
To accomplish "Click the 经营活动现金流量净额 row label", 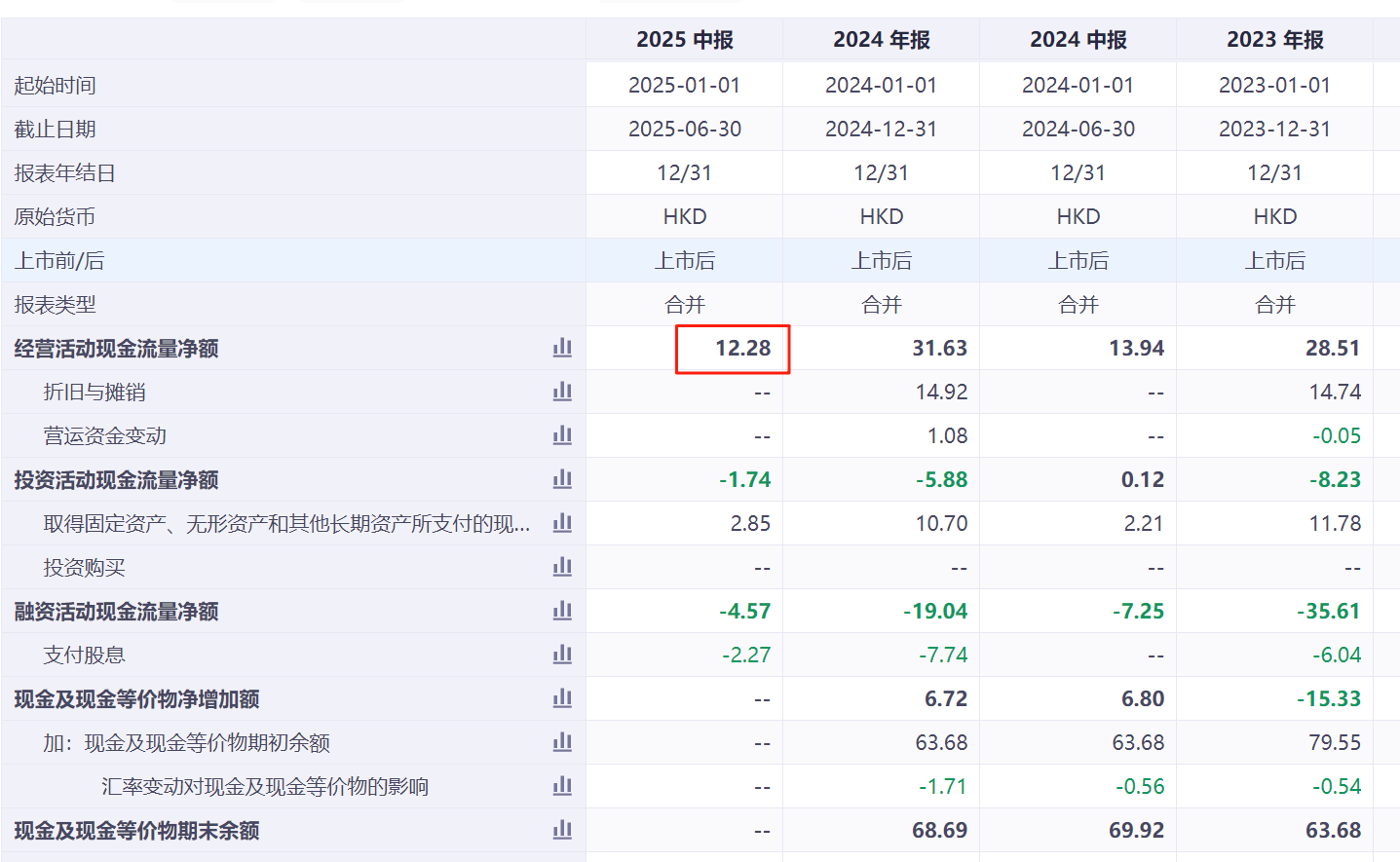I will point(116,349).
